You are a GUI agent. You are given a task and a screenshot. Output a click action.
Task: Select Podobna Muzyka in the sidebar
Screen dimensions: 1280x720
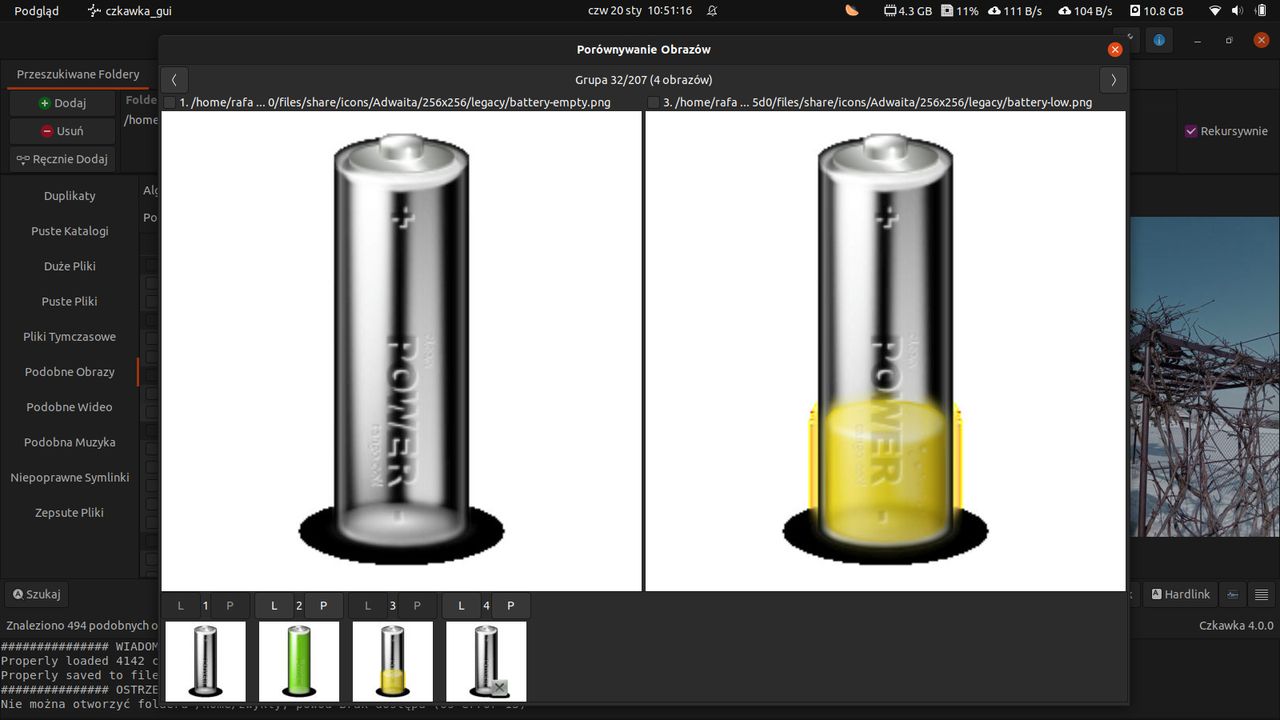[70, 442]
